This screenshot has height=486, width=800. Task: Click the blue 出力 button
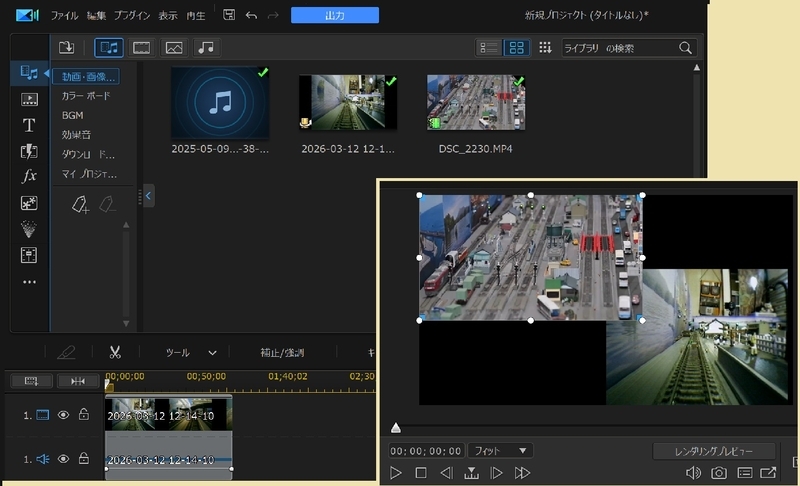click(x=335, y=15)
